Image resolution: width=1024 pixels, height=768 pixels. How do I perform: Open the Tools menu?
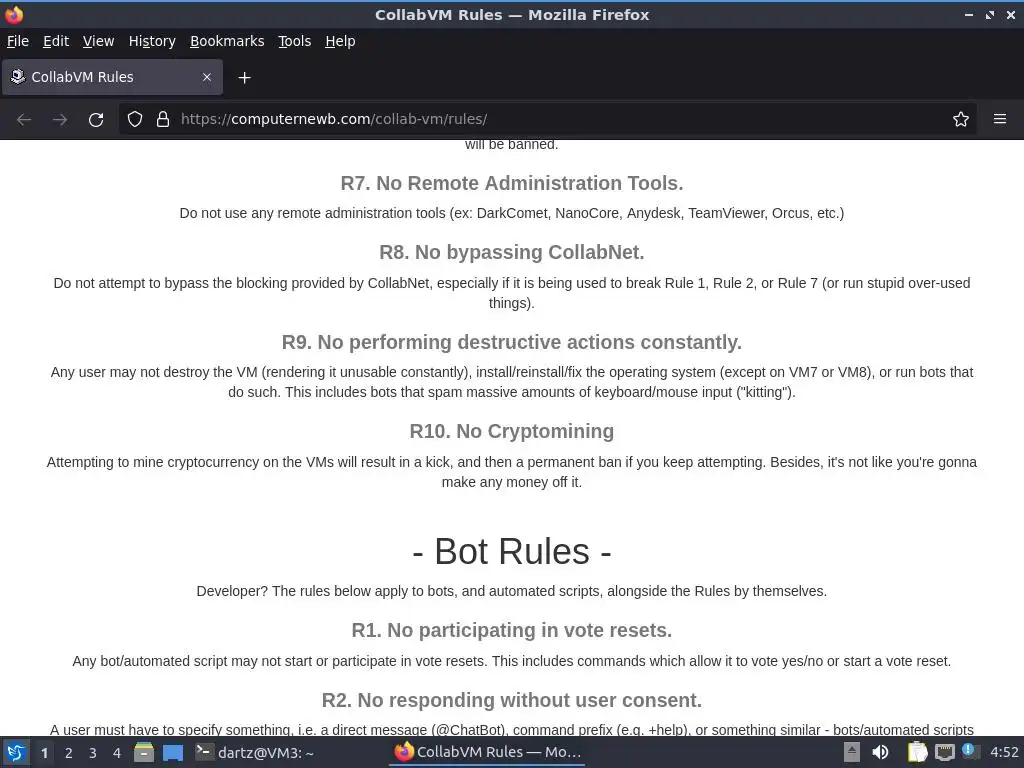click(x=295, y=41)
